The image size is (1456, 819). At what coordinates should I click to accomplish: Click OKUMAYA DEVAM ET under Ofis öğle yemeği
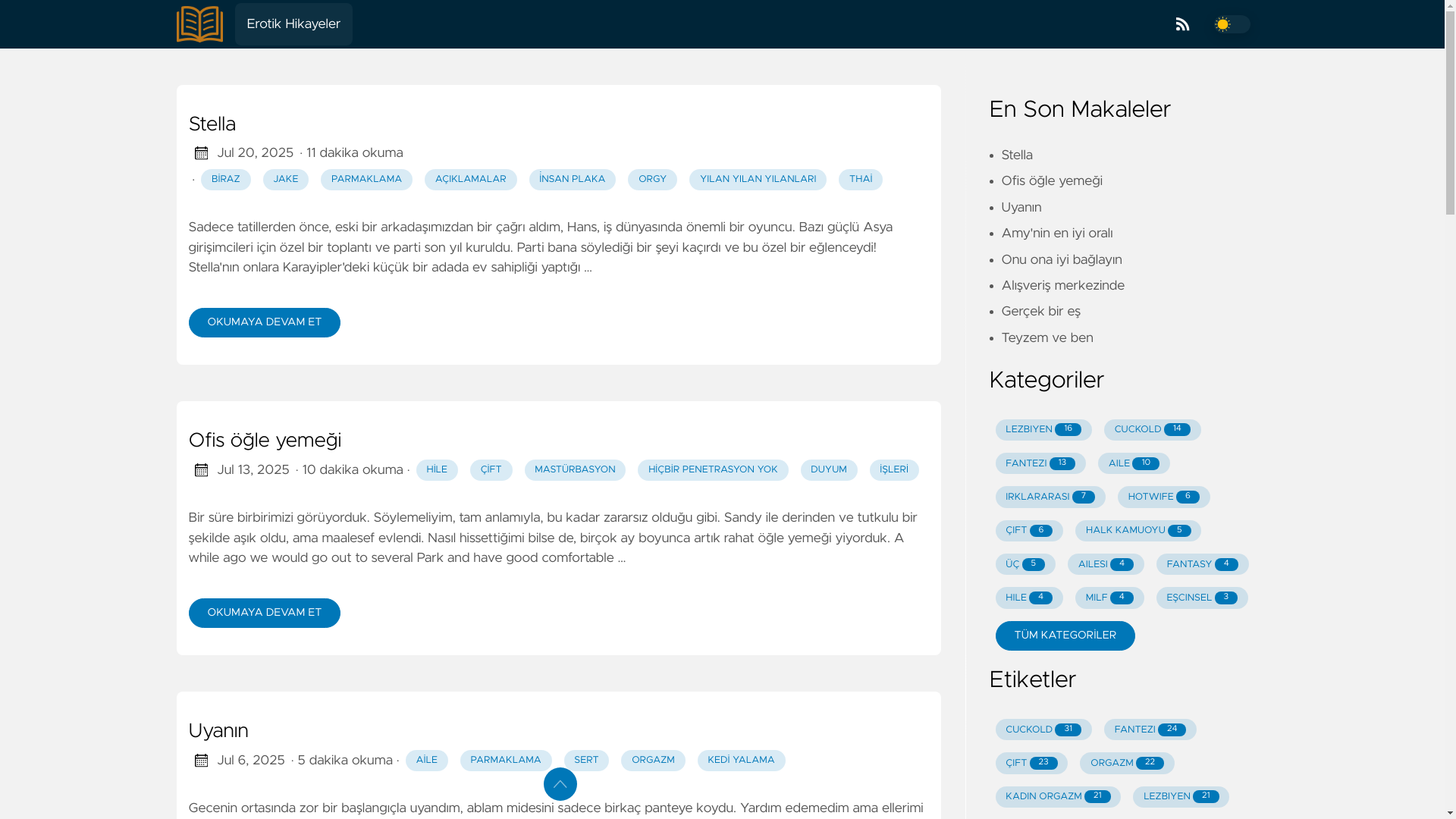tap(264, 613)
